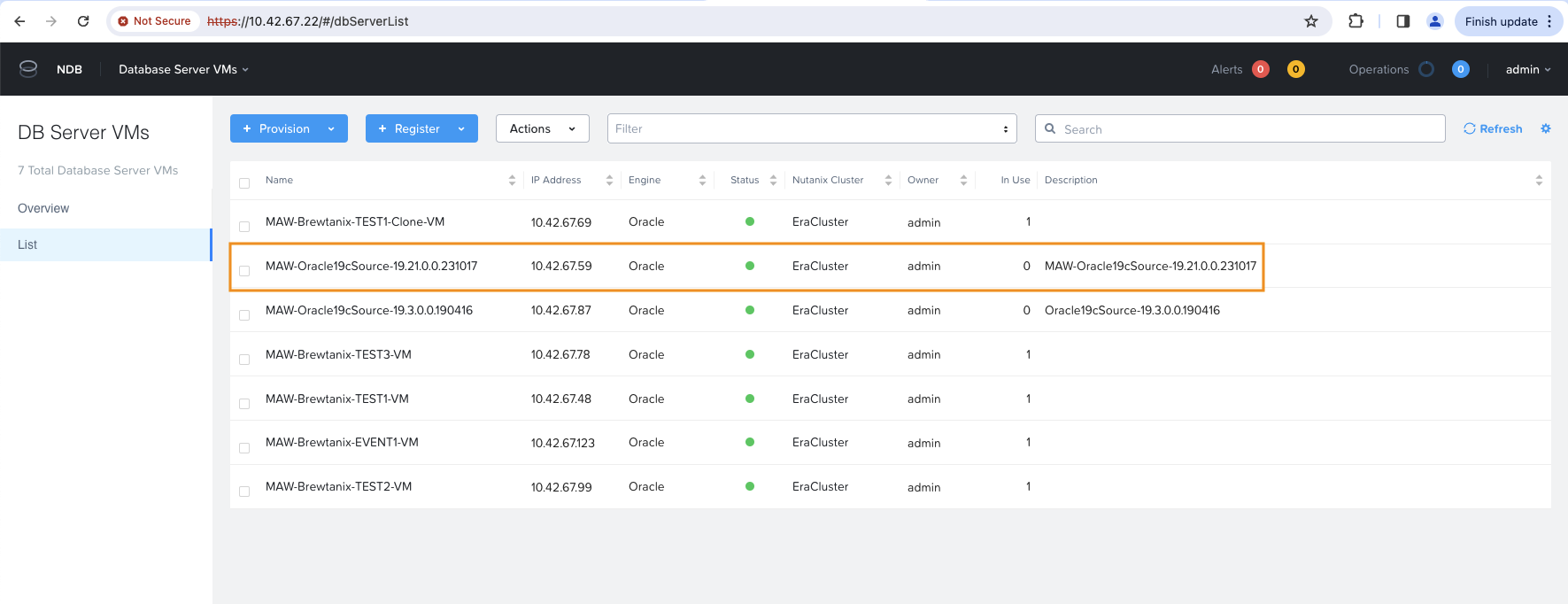The width and height of the screenshot is (1568, 604).
Task: Expand the Actions dropdown
Action: [x=542, y=128]
